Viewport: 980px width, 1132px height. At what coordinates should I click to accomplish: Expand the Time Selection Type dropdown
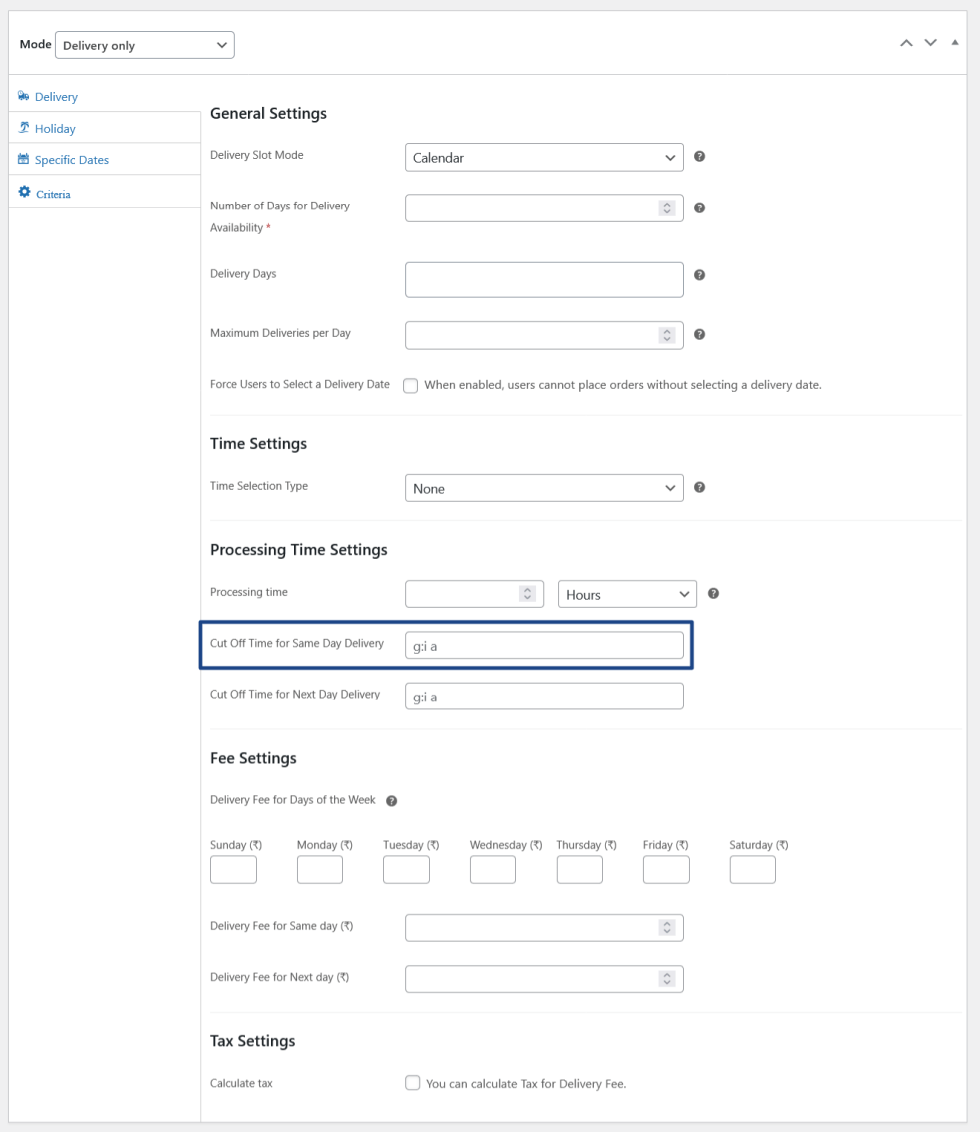pyautogui.click(x=544, y=488)
